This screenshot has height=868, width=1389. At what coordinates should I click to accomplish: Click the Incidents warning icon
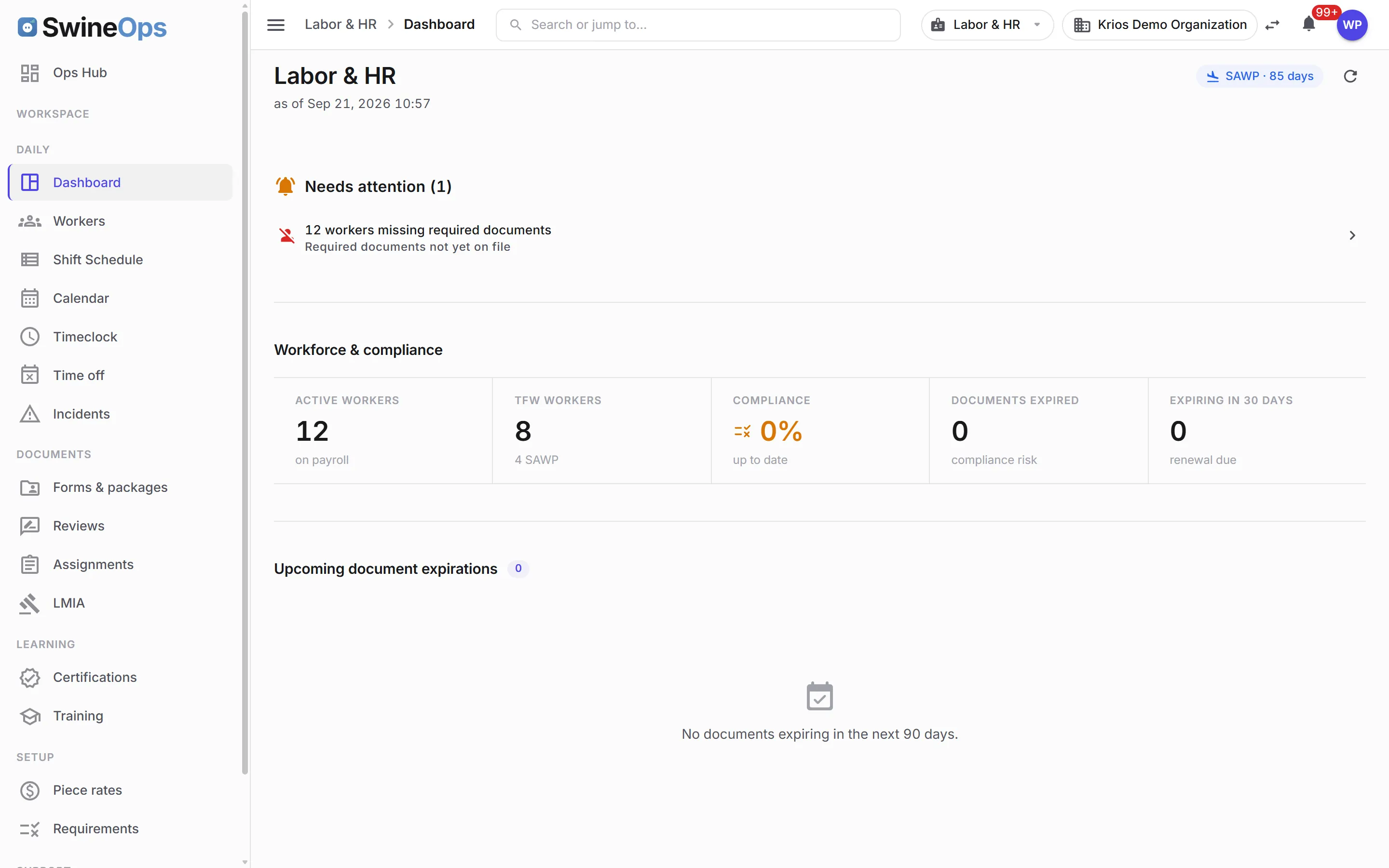pos(30,413)
